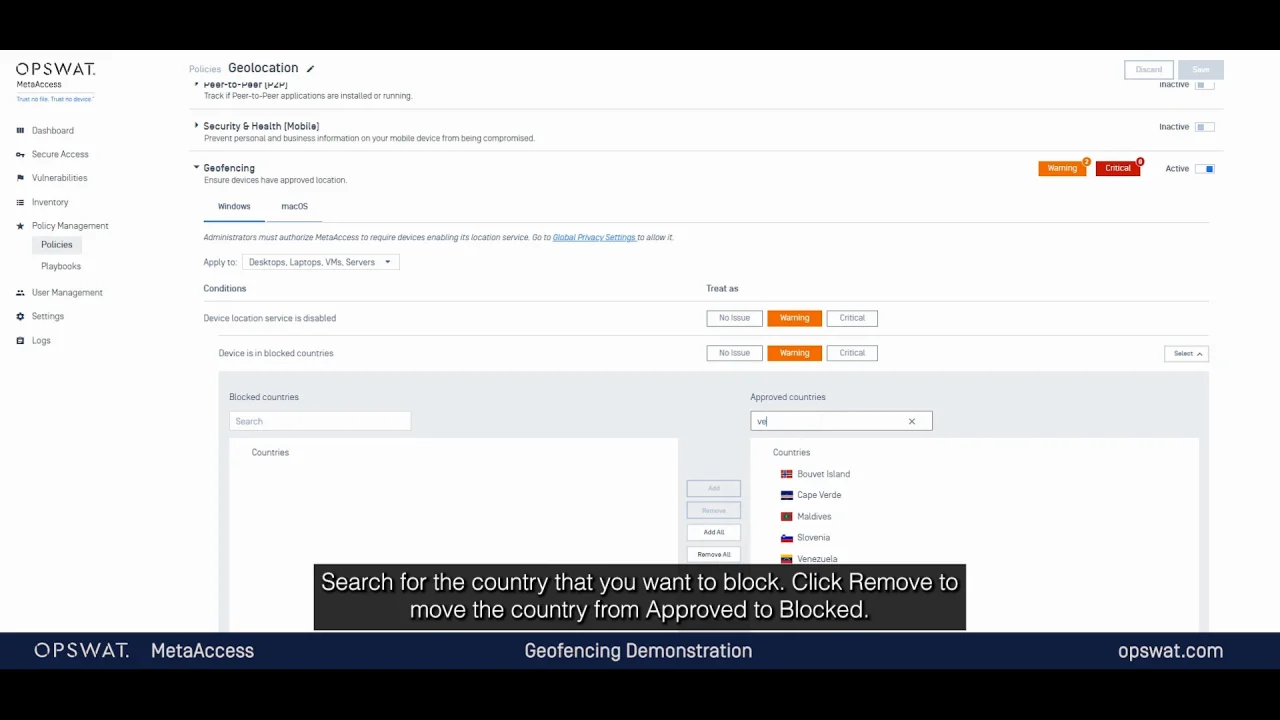Set blocked countries condition to No Issue
Screen dimensions: 1280x720
[x=734, y=353]
